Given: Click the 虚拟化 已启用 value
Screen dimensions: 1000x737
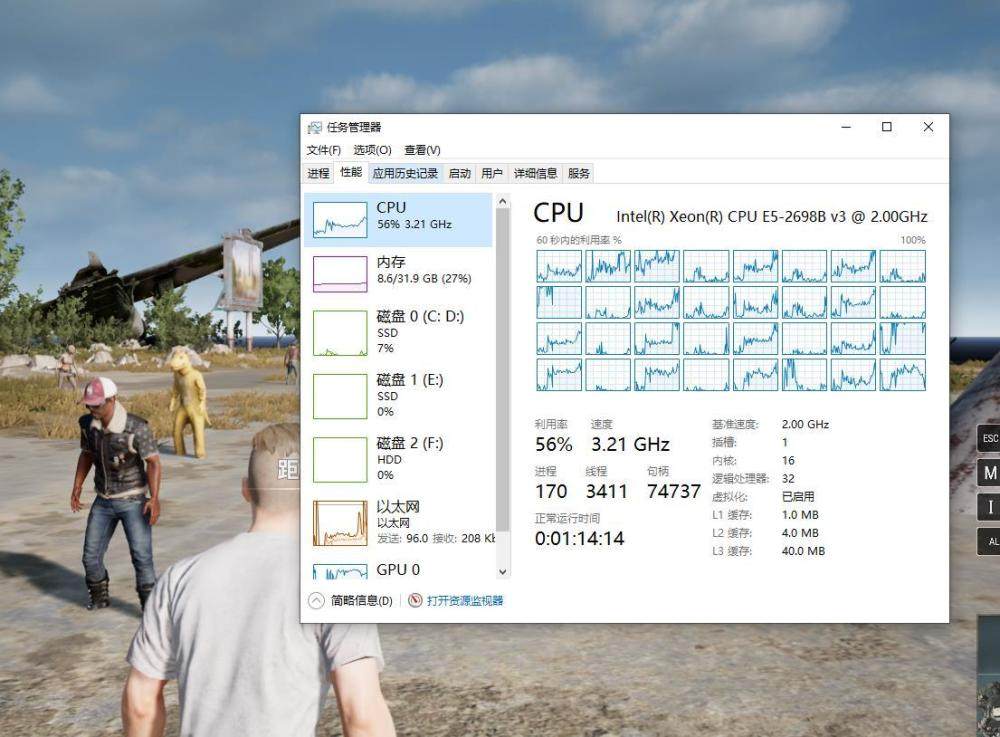Looking at the screenshot, I should (x=798, y=497).
